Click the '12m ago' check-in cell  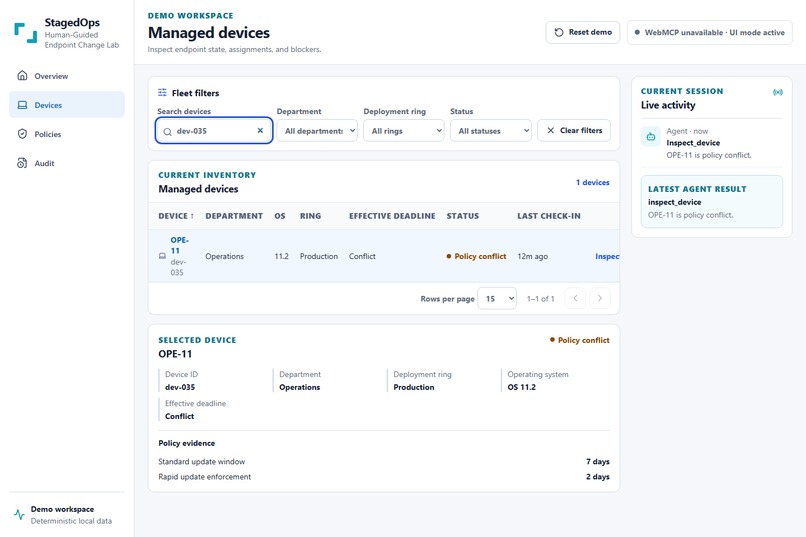533,256
